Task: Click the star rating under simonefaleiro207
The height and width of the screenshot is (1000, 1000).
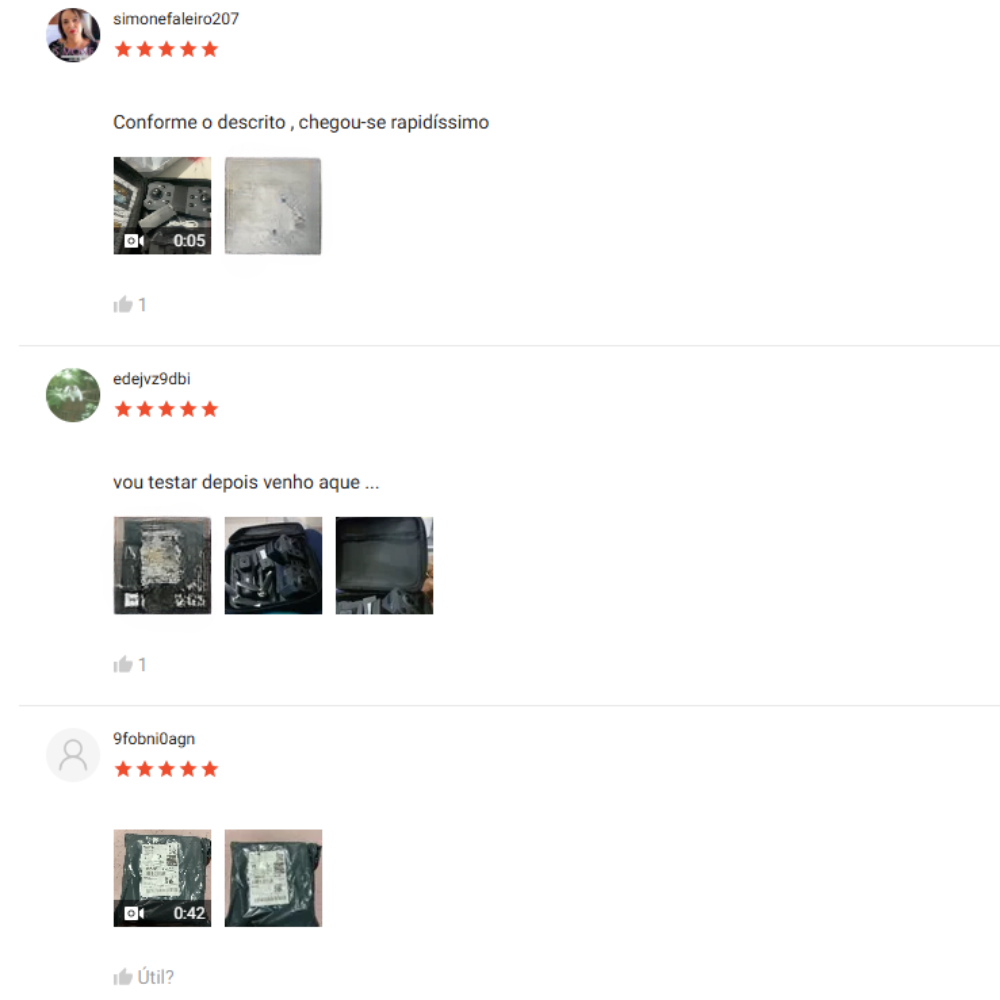Action: [x=166, y=49]
